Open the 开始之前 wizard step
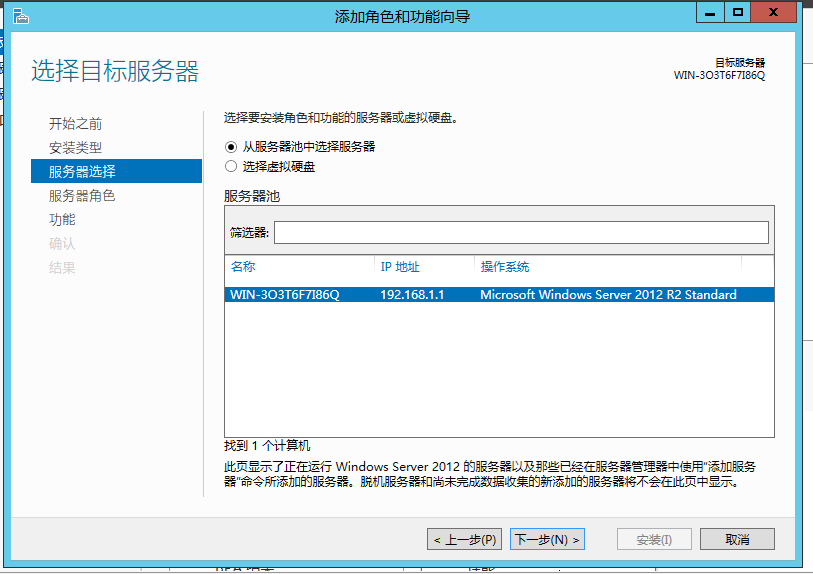 pyautogui.click(x=75, y=123)
